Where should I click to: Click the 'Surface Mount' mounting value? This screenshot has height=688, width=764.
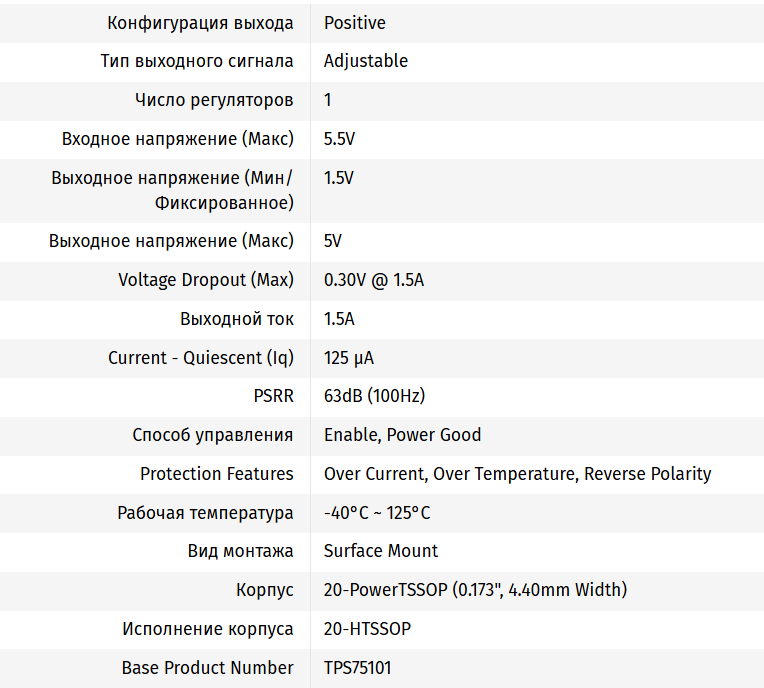[x=381, y=551]
